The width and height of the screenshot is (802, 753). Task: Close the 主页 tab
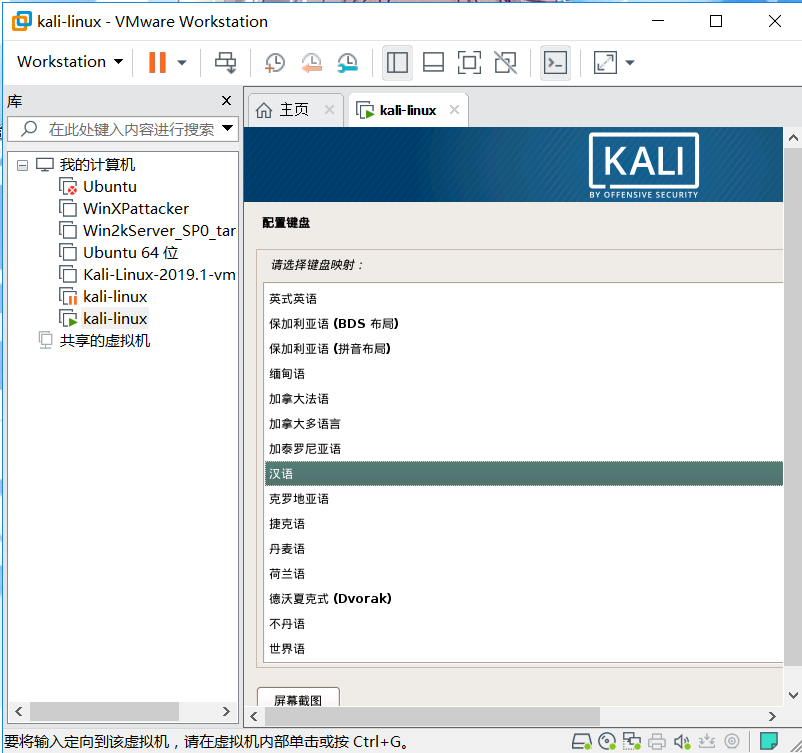[x=329, y=109]
